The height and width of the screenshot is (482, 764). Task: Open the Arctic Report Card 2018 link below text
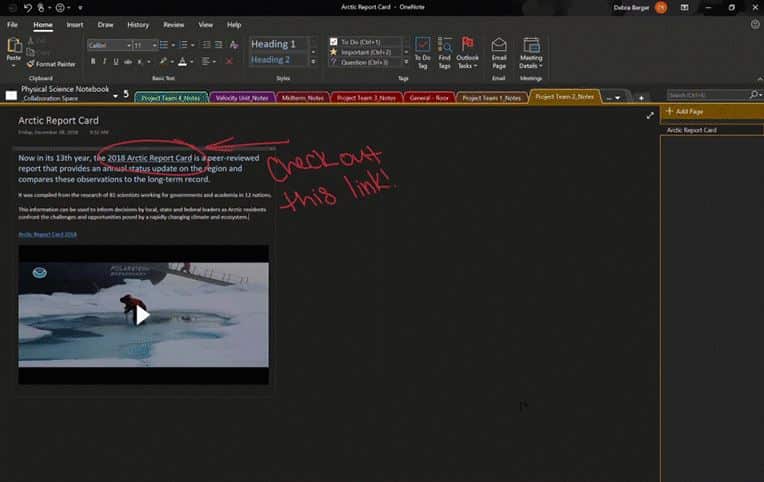pyautogui.click(x=47, y=234)
